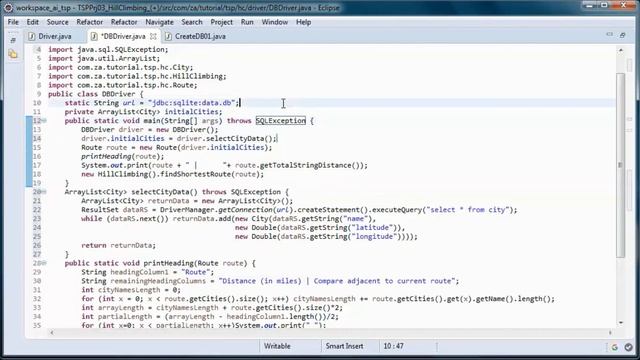Click the CreateDB01.java file icon
Screen dimensions: 640x360
(x=168, y=36)
